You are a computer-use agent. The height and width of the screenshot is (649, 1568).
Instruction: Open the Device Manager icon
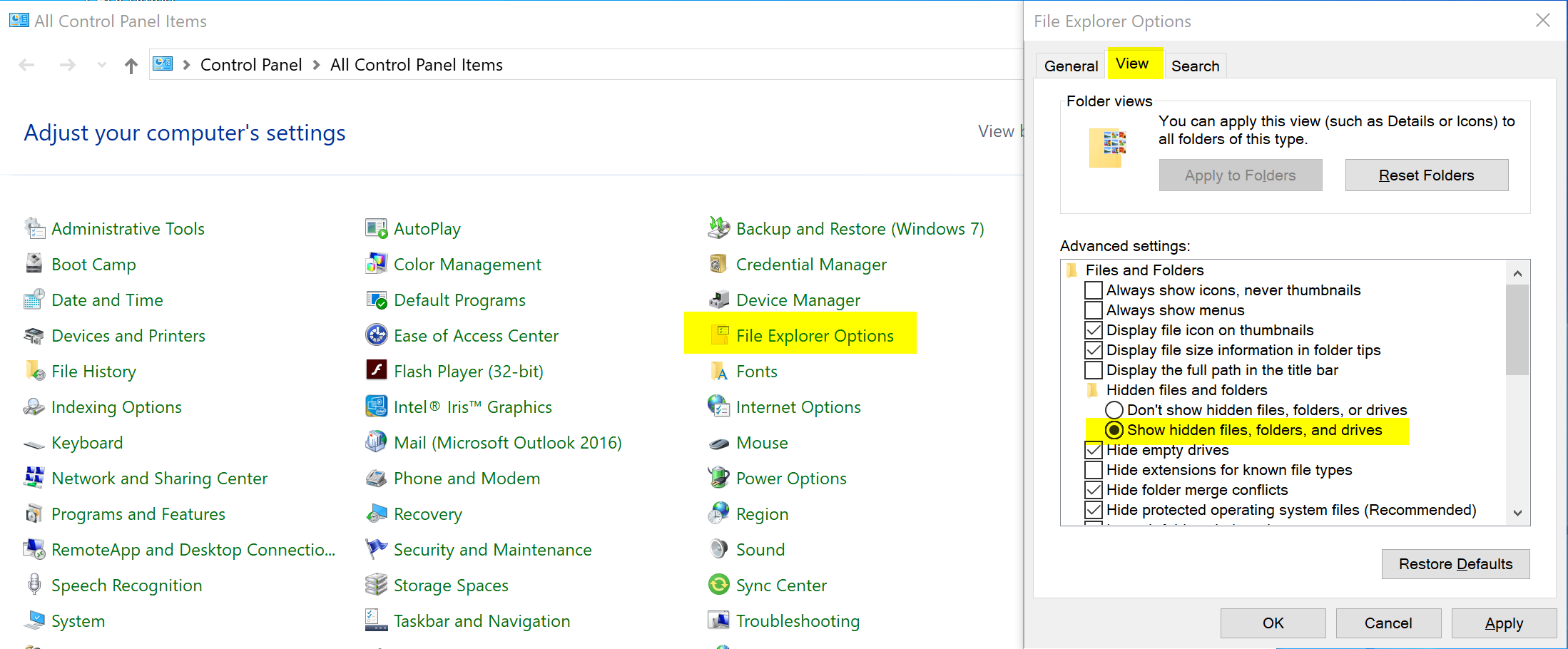coord(719,300)
